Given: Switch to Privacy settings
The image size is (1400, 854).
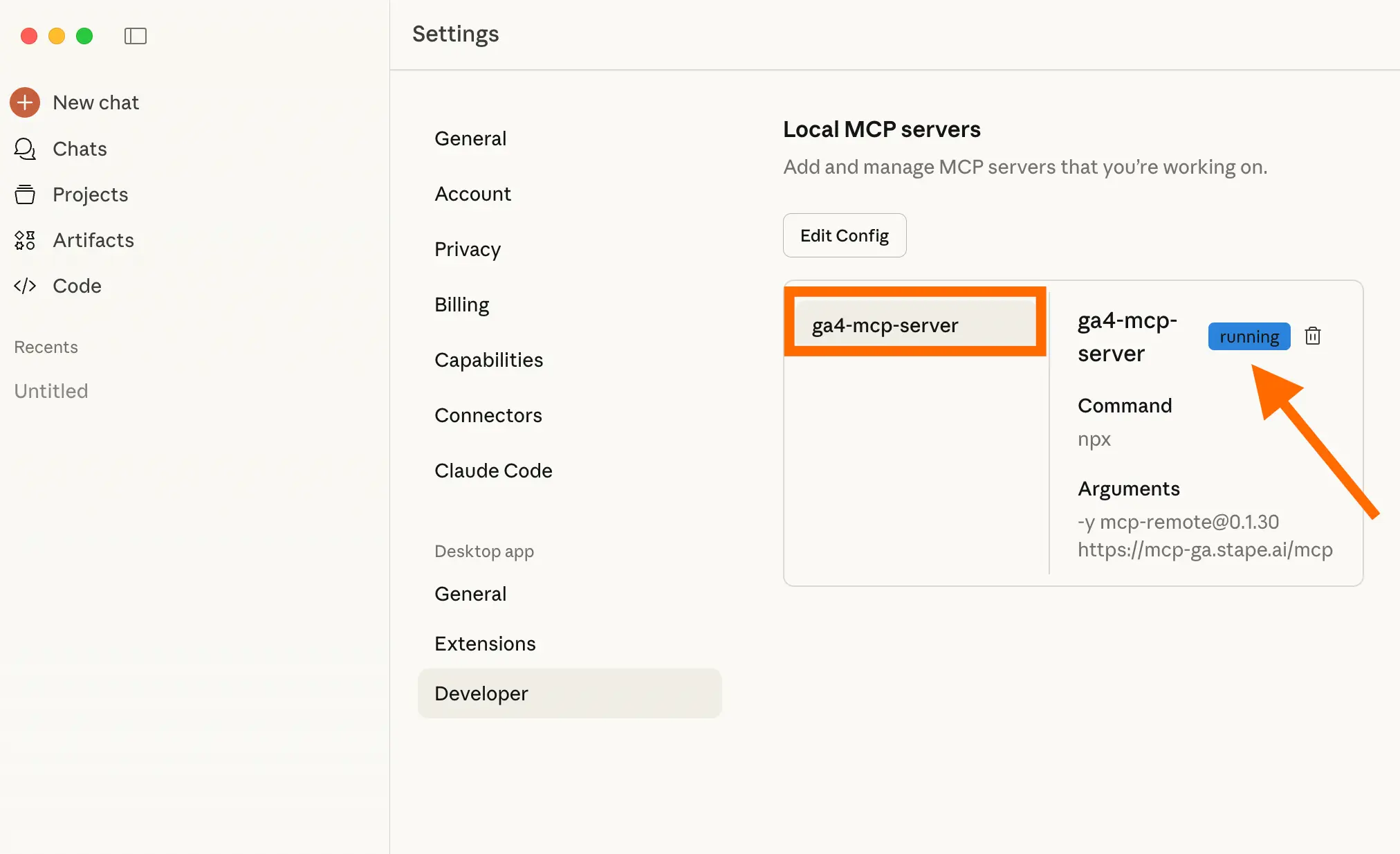Looking at the screenshot, I should (x=468, y=249).
